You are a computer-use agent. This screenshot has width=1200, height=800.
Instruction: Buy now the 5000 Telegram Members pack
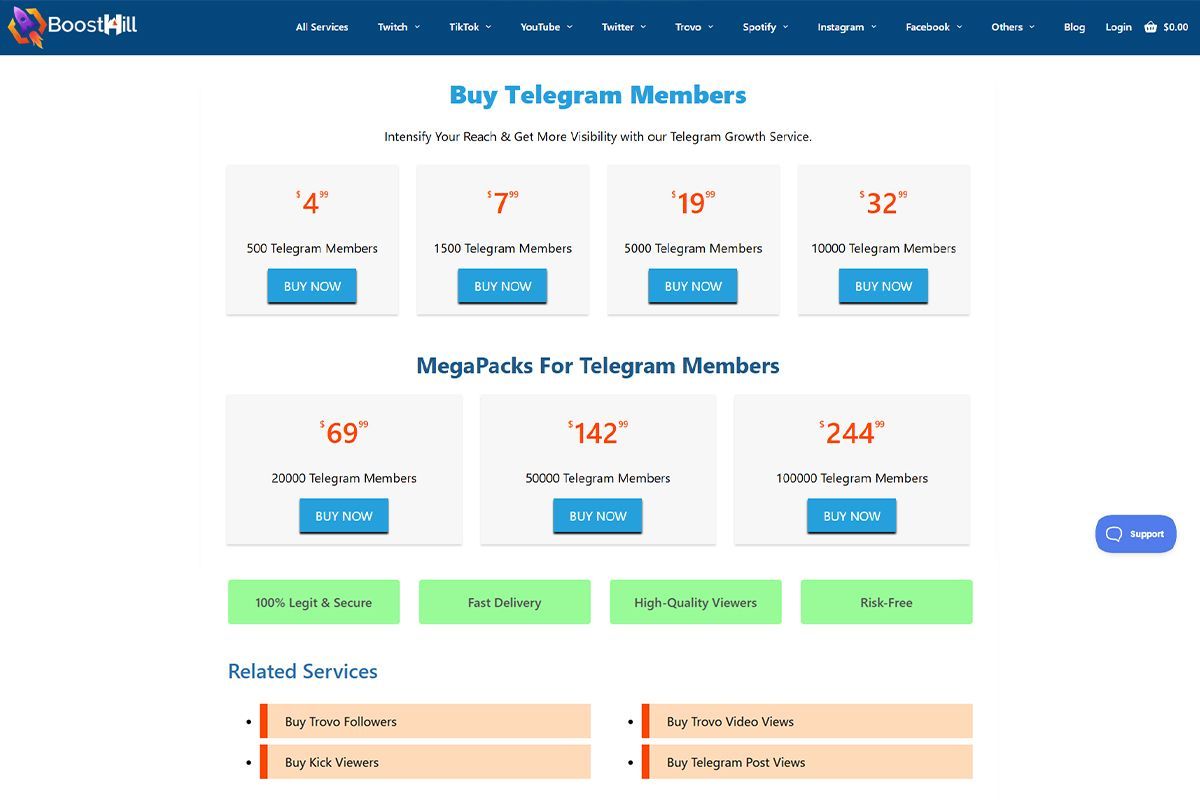(x=693, y=286)
